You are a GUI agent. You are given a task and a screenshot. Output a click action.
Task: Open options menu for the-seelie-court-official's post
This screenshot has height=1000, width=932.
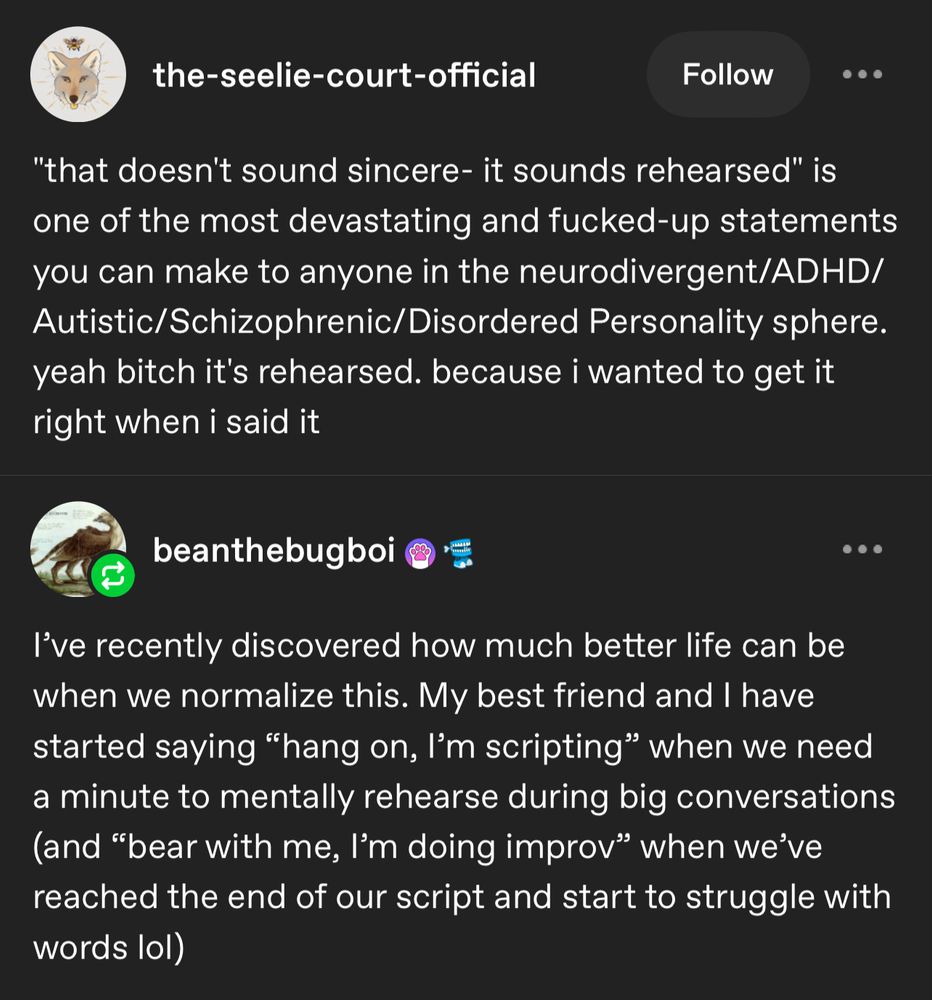[x=862, y=74]
